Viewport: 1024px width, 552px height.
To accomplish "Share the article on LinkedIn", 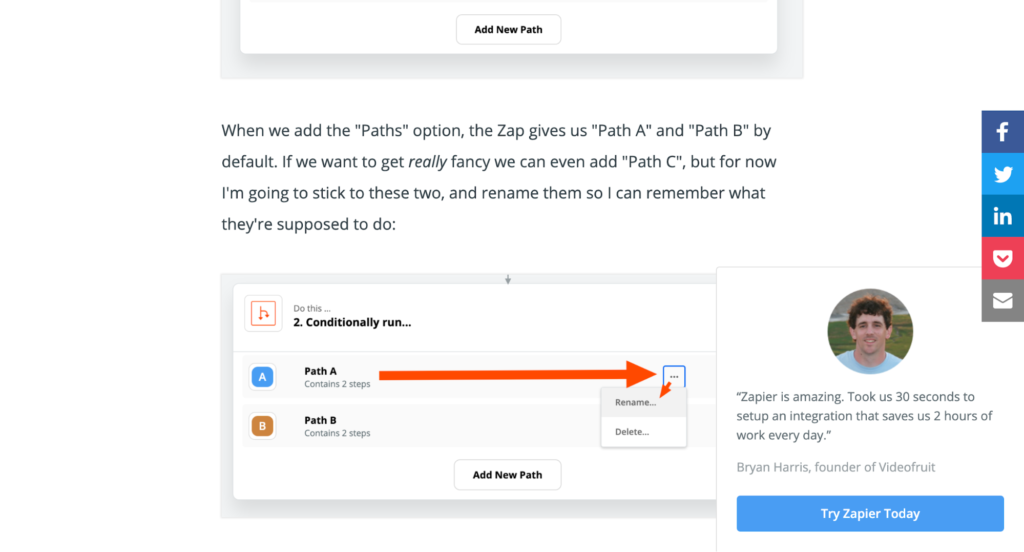I will (x=1002, y=216).
